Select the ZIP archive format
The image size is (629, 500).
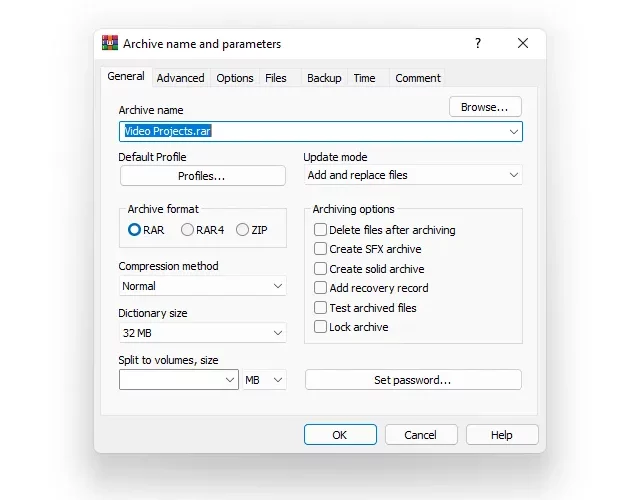(252, 230)
